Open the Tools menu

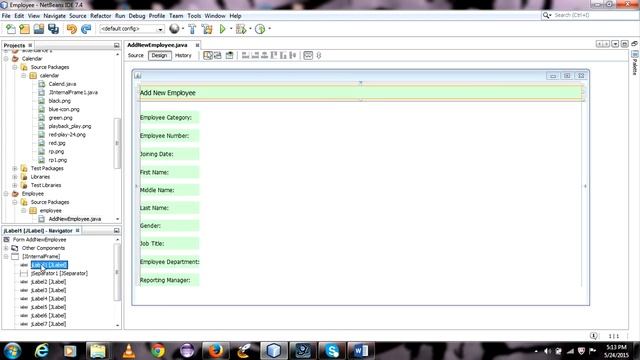tap(194, 16)
